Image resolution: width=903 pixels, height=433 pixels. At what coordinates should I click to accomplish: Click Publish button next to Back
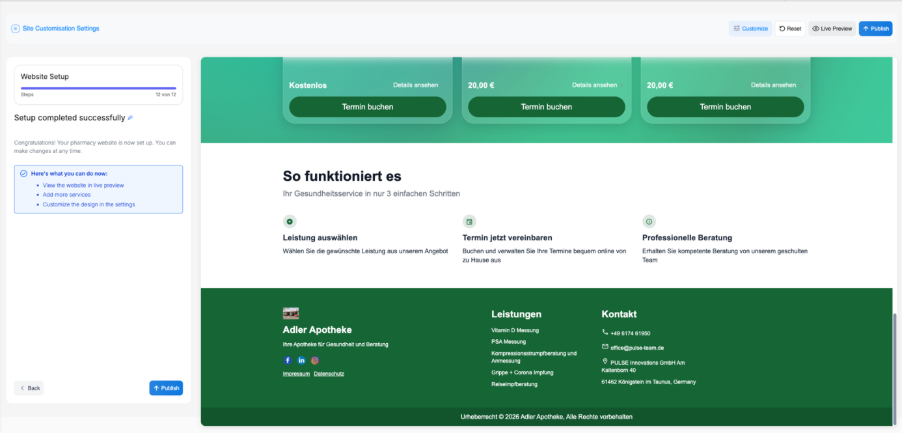click(x=166, y=388)
